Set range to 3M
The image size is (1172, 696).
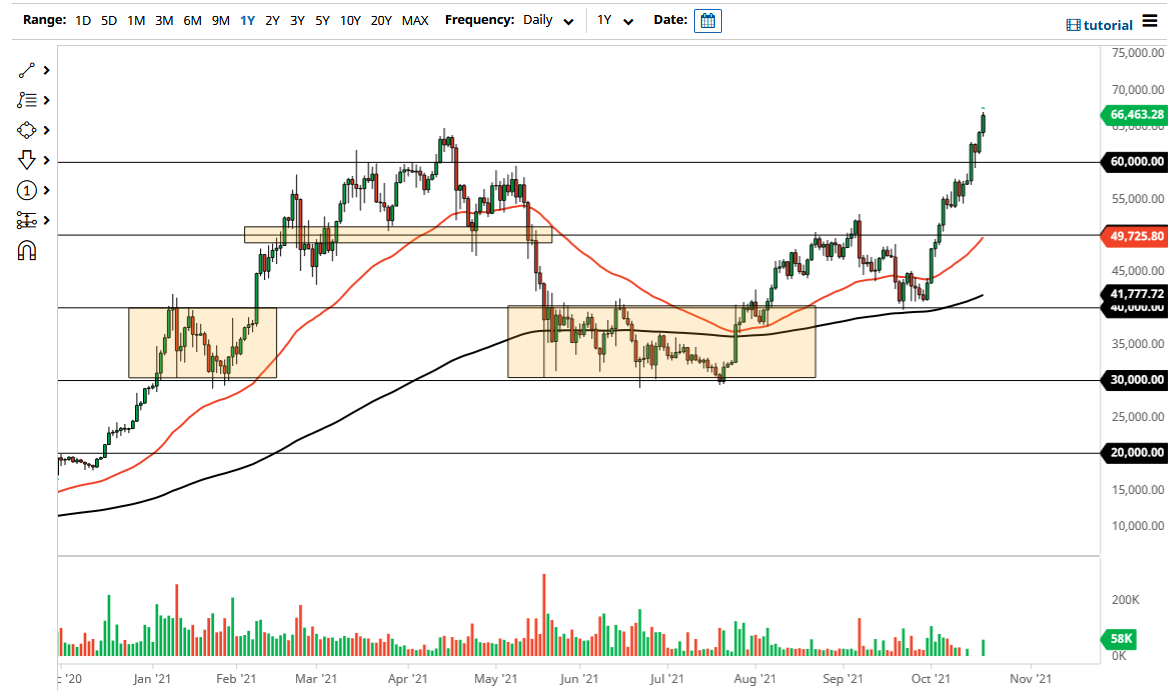tap(164, 21)
